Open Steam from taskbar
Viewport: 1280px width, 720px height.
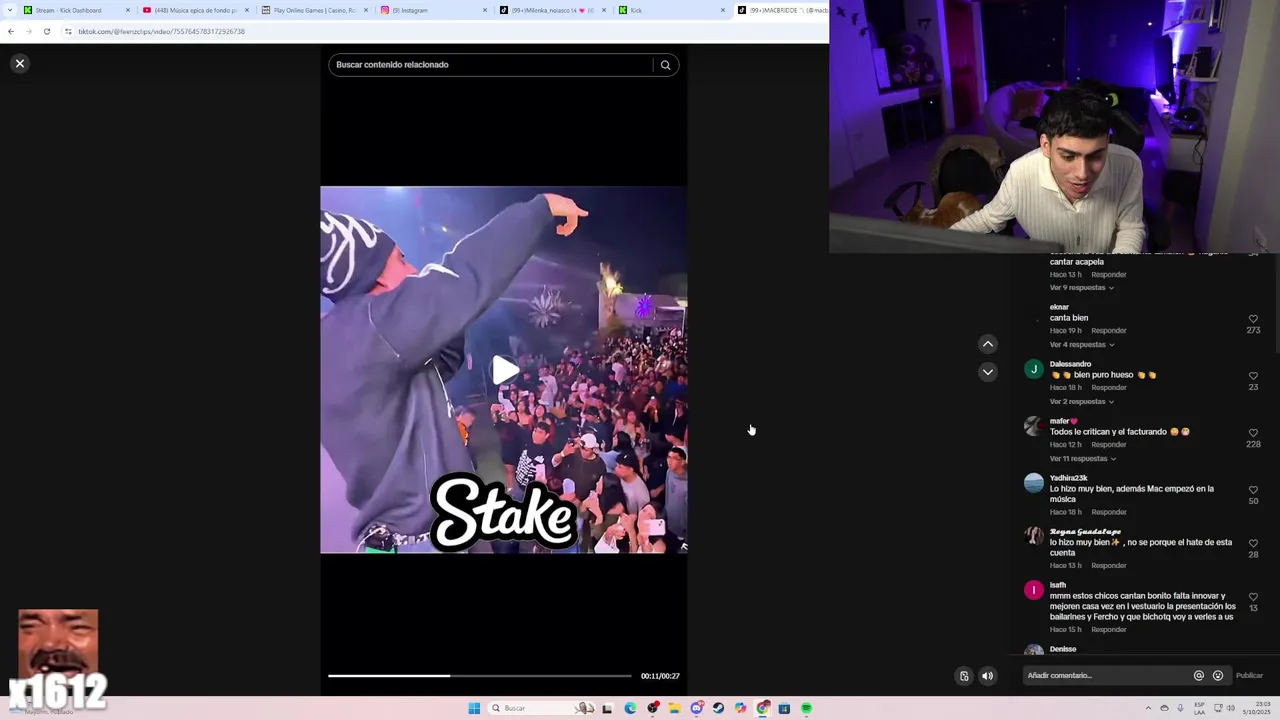[718, 708]
